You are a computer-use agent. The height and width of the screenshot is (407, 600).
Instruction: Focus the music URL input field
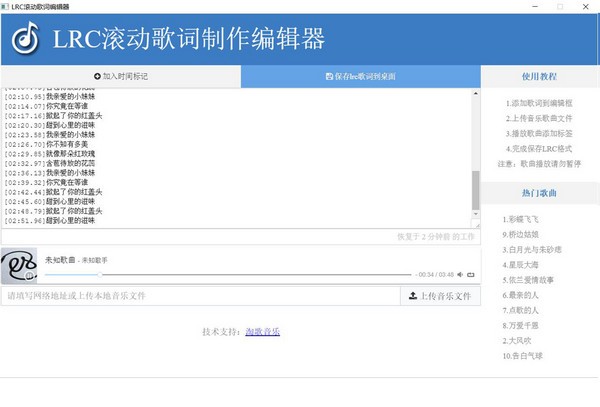point(200,296)
